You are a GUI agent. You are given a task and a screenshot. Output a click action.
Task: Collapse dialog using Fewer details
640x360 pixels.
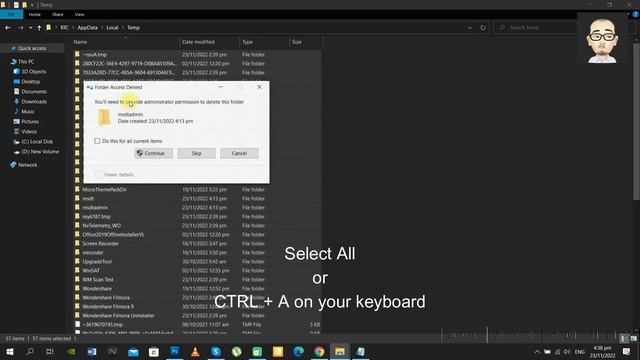[114, 174]
